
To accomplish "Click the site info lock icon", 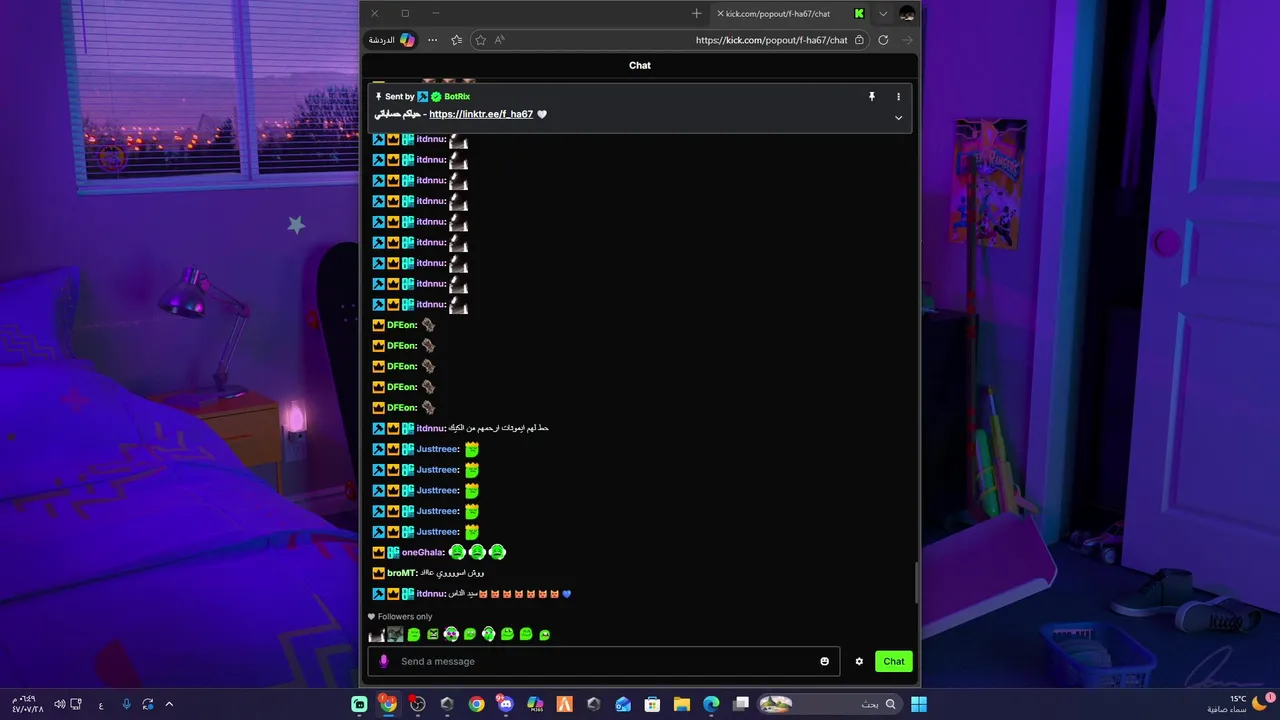I will click(x=859, y=40).
